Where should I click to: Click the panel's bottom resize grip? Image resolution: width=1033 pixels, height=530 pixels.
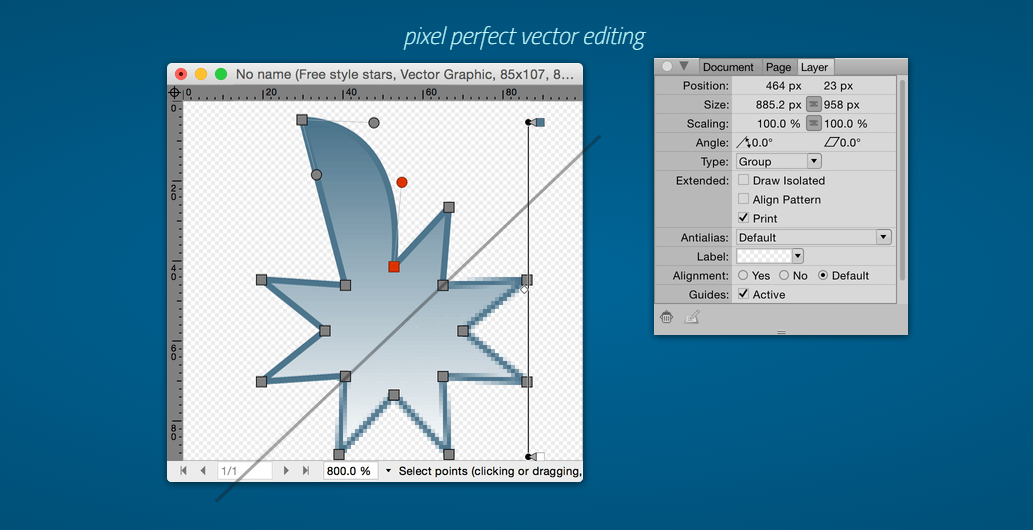pyautogui.click(x=781, y=332)
